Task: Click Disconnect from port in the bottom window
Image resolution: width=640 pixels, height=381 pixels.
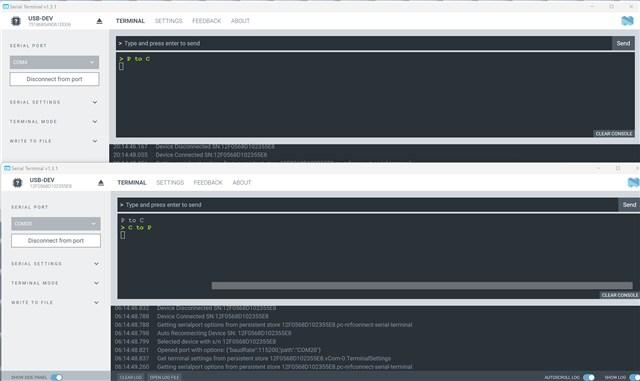Action: (56, 241)
